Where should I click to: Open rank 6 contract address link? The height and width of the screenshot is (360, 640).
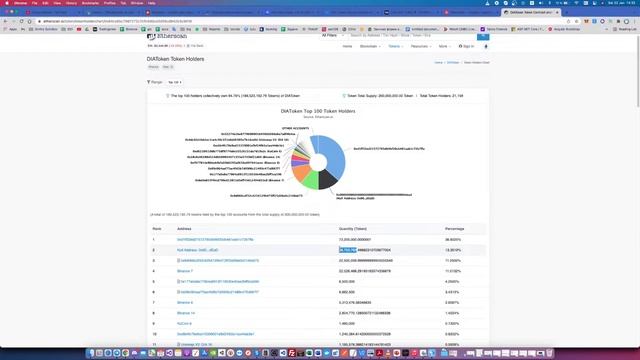(x=220, y=292)
